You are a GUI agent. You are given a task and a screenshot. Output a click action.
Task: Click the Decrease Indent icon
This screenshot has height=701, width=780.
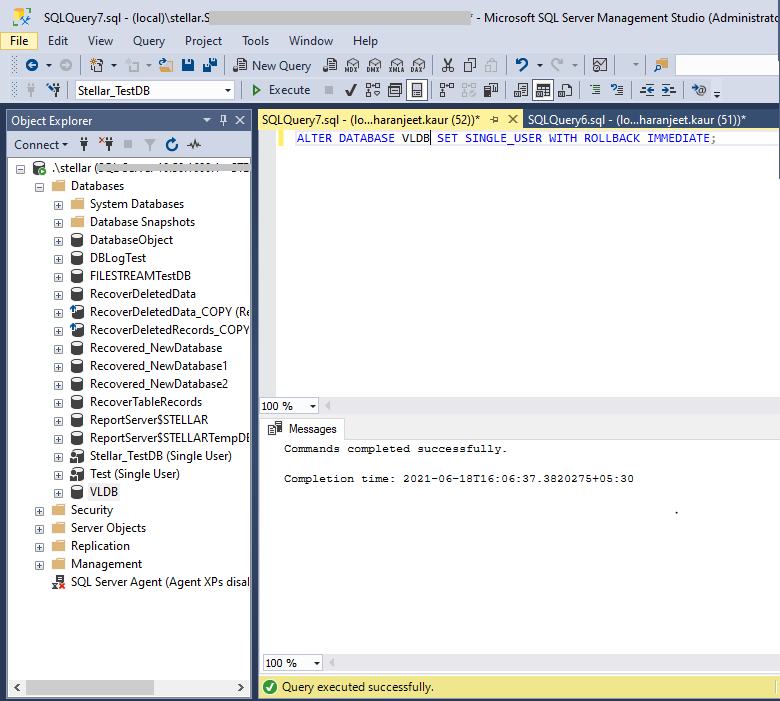[x=647, y=90]
